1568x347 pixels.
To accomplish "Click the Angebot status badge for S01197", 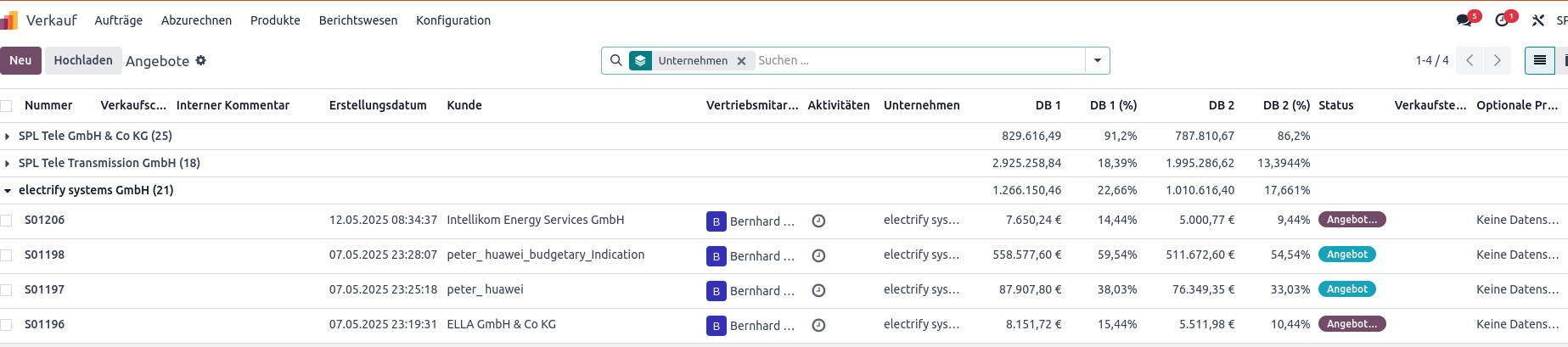I will pyautogui.click(x=1347, y=289).
